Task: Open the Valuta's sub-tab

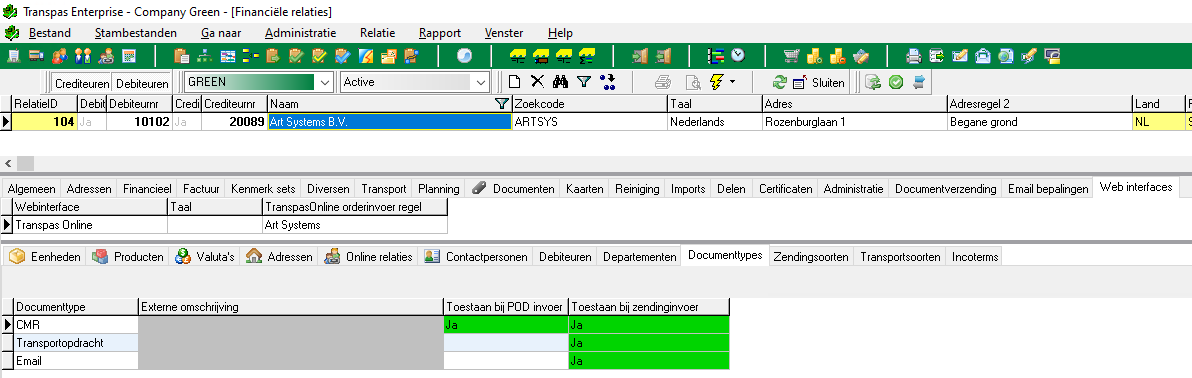Action: tap(204, 257)
